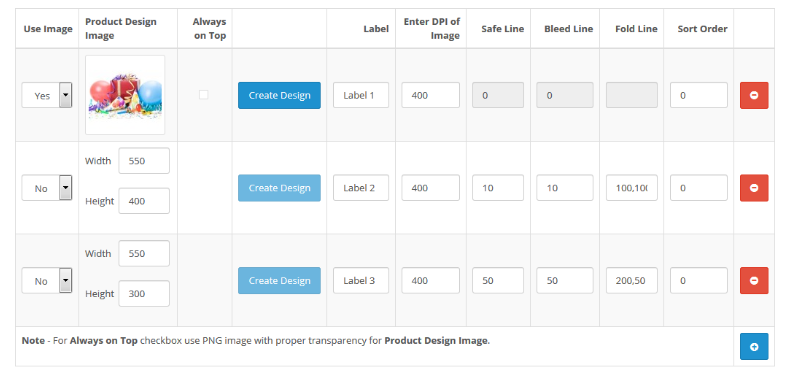Screen dimensions: 795x373
Task: Click Create Design button for Label 2
Action: pyautogui.click(x=279, y=188)
